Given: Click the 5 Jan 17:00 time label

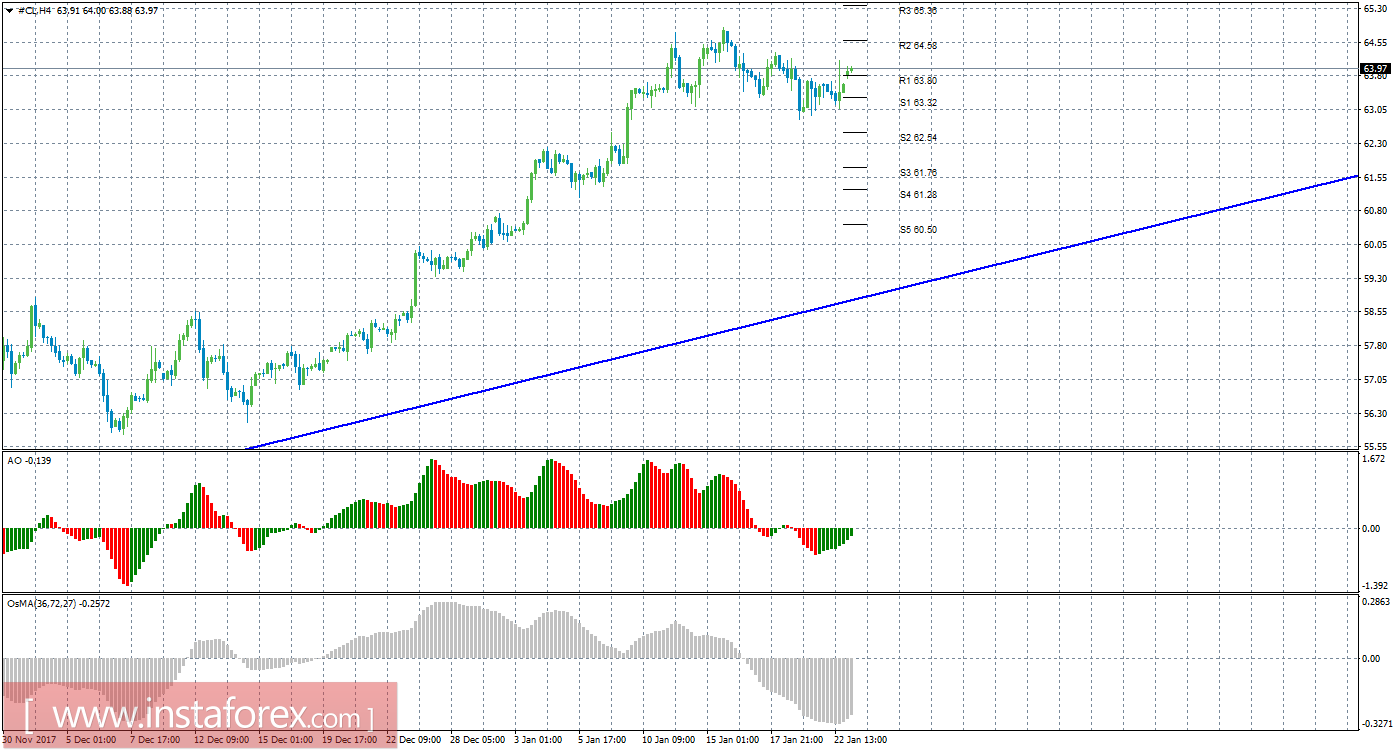Looking at the screenshot, I should pyautogui.click(x=603, y=741).
